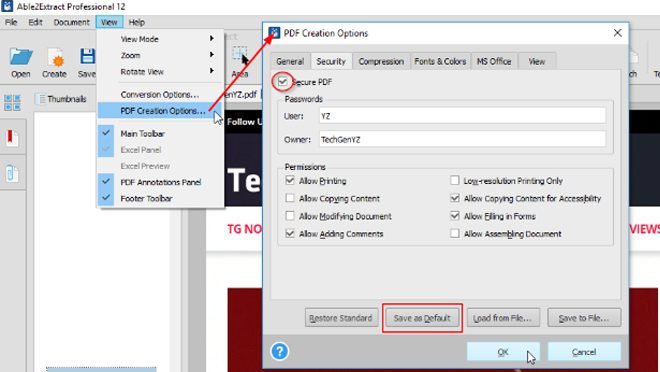The height and width of the screenshot is (372, 660).
Task: Click the Open folder toolbar icon
Action: point(21,56)
